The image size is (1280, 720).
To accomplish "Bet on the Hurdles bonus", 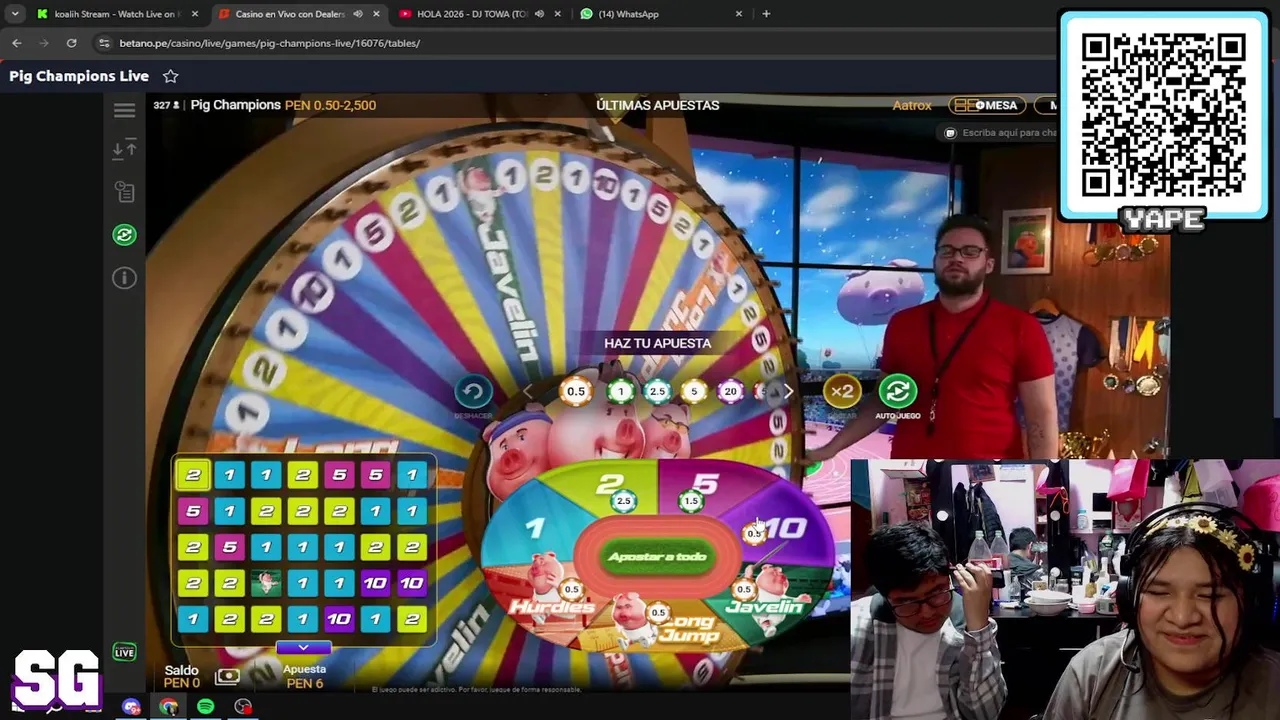I will point(551,595).
